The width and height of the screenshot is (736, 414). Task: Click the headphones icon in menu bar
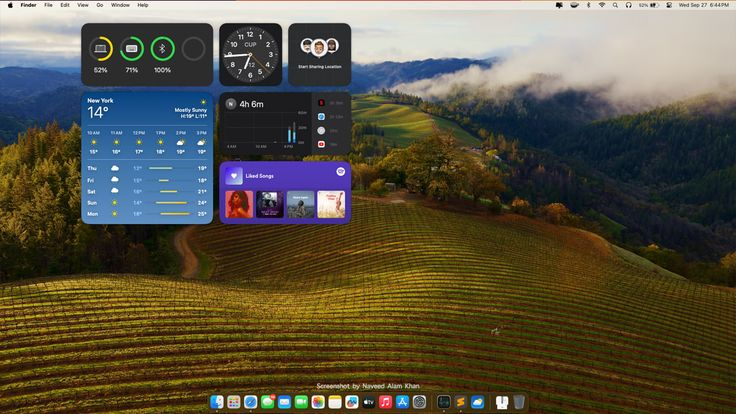[629, 5]
